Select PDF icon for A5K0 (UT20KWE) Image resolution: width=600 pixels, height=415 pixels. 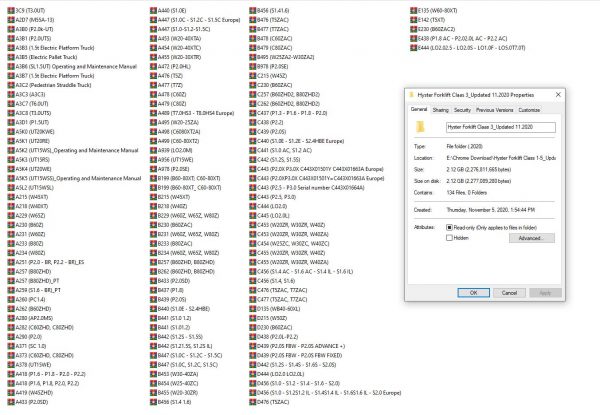(x=11, y=132)
